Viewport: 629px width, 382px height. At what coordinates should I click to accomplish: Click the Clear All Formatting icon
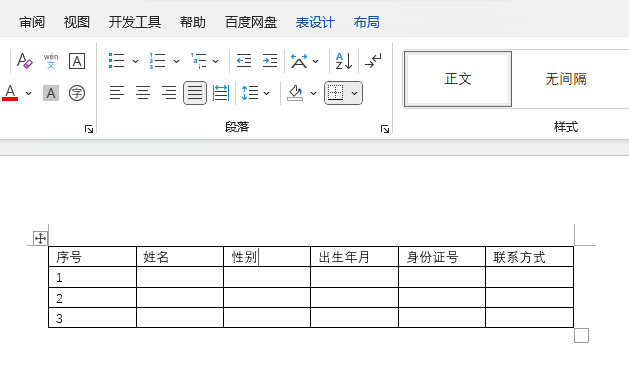24,61
